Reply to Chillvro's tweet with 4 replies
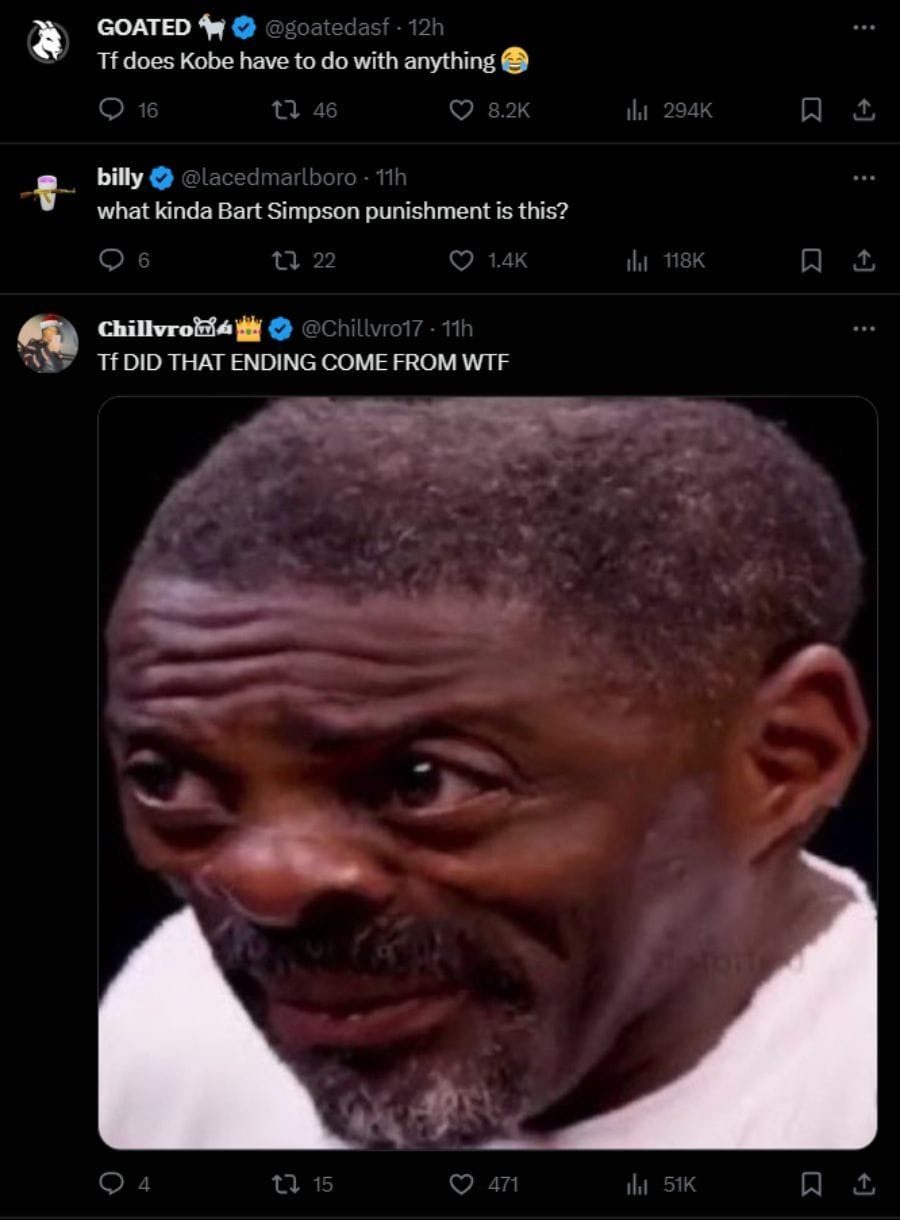The image size is (900, 1220). click(111, 1184)
